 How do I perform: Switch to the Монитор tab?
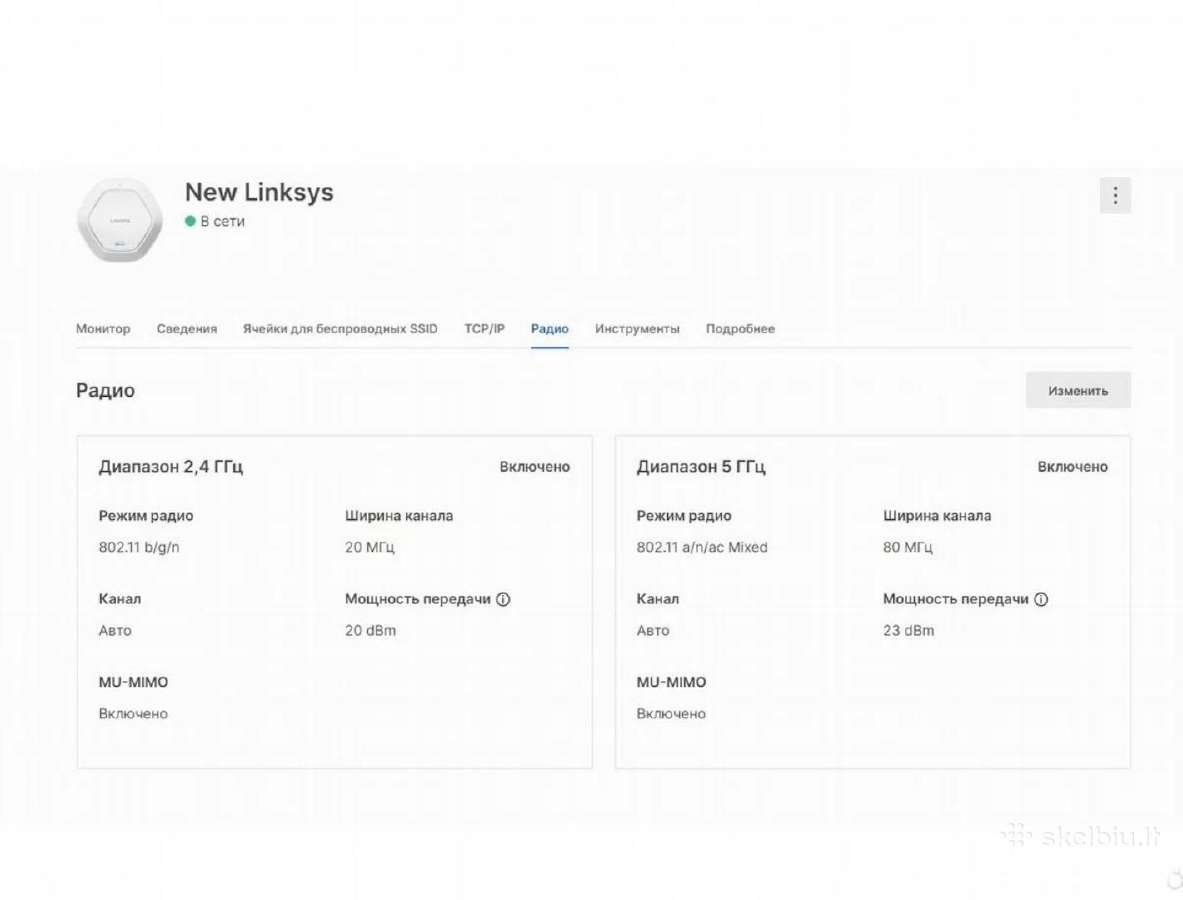point(103,329)
